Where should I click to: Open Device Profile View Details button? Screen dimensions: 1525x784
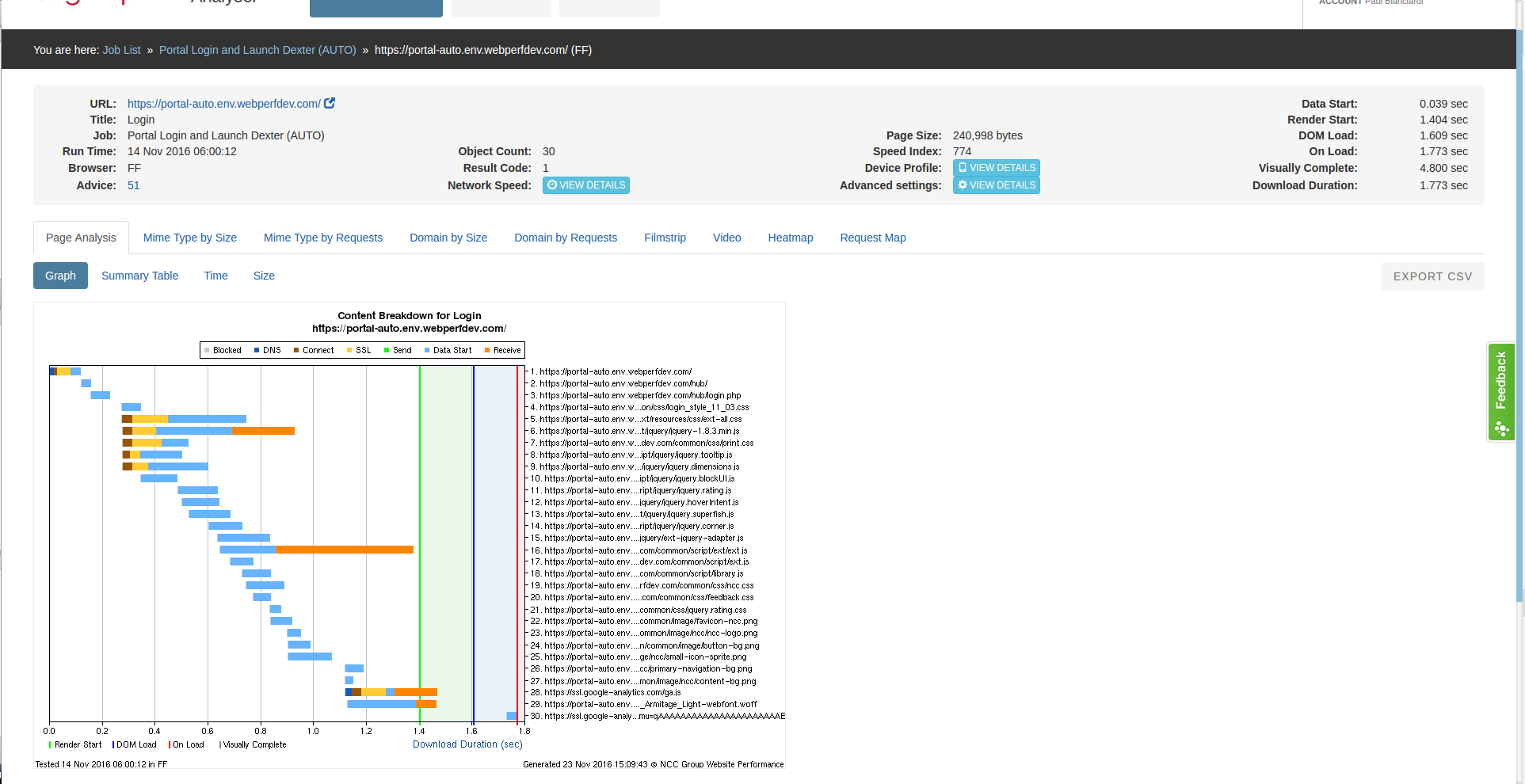[997, 168]
